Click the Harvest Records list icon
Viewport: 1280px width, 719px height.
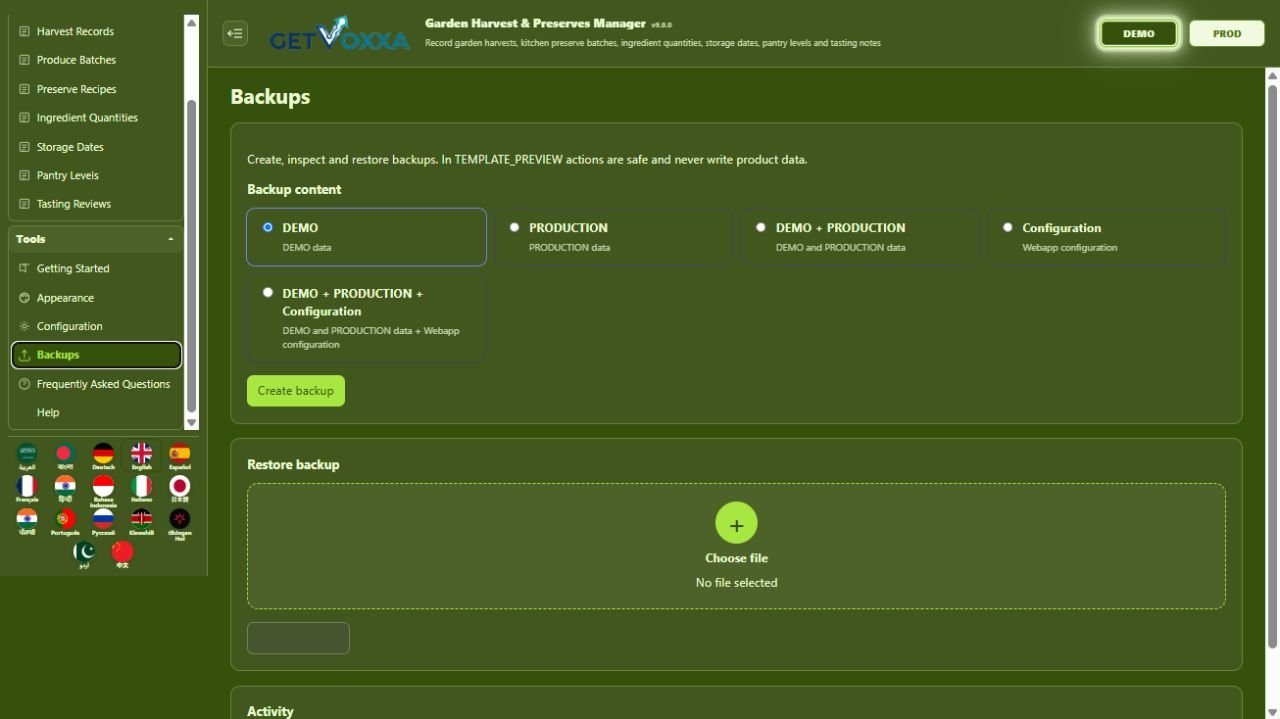(25, 32)
